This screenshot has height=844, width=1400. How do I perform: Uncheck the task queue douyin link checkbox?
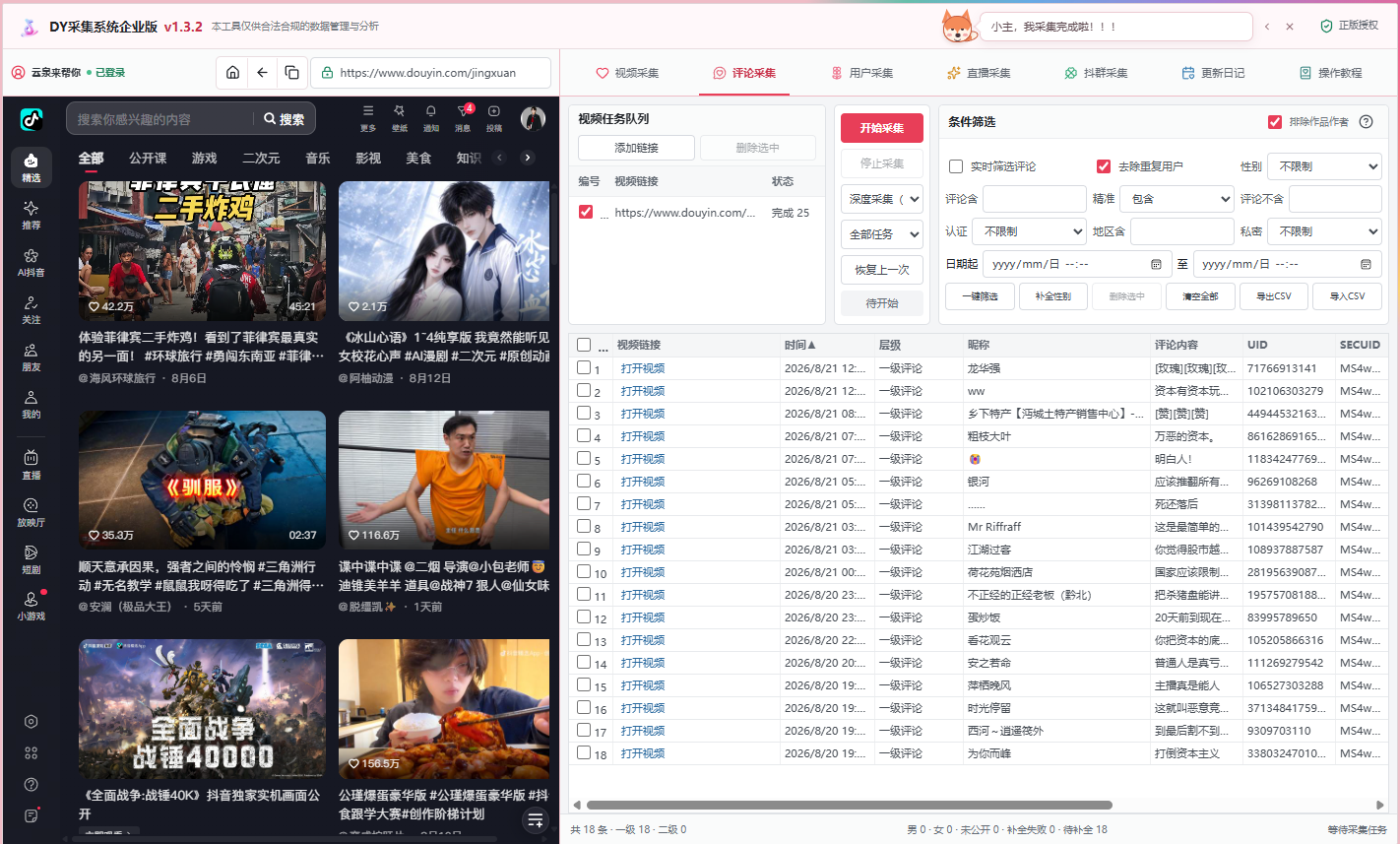586,212
